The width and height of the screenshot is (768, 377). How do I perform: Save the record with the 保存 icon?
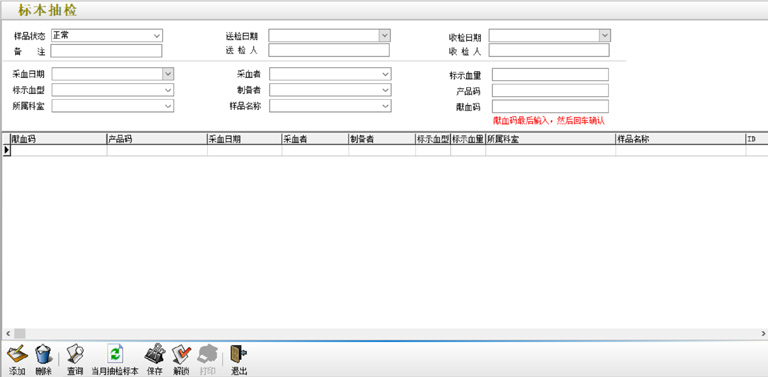(154, 354)
